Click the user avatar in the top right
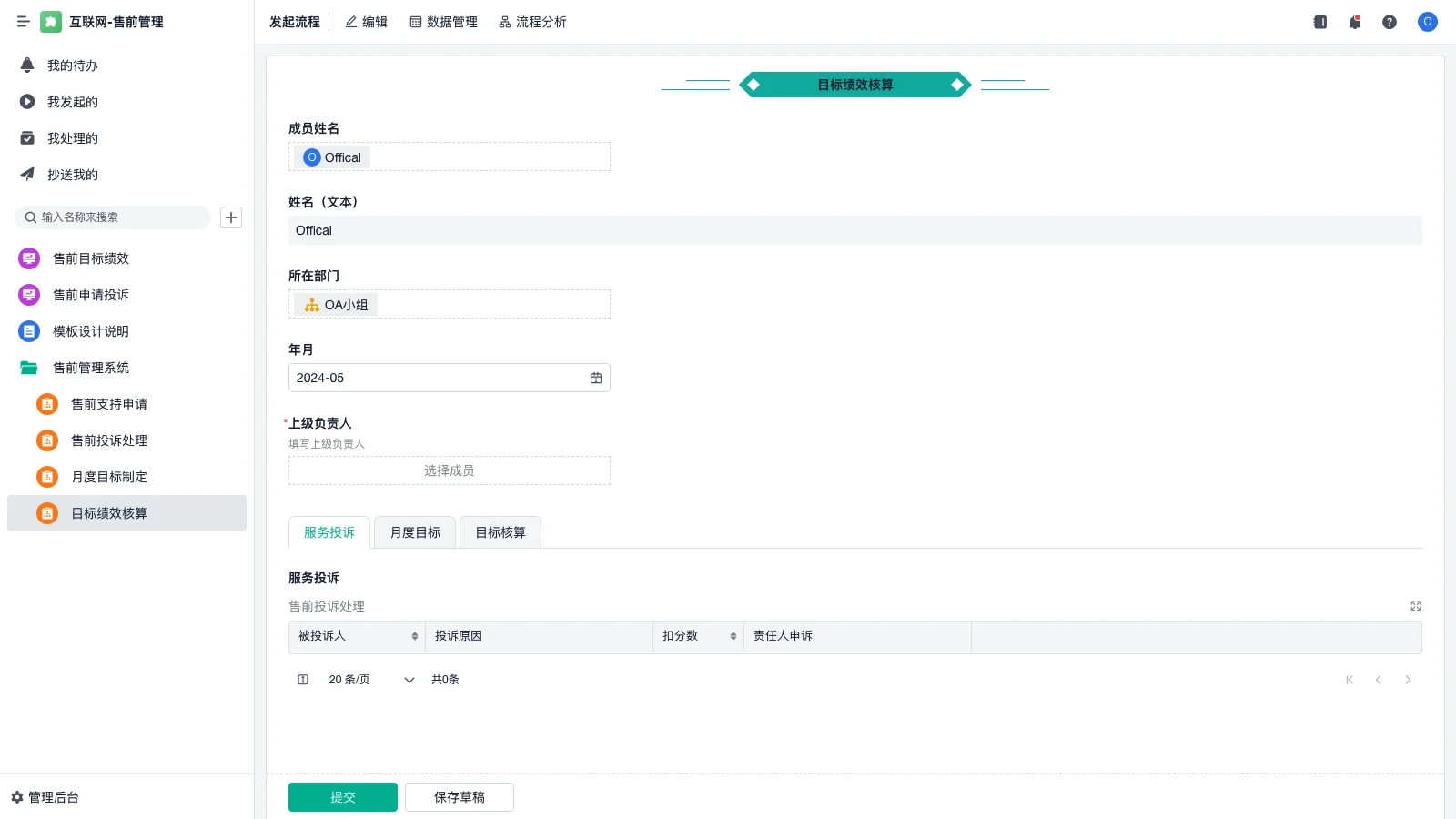Image resolution: width=1456 pixels, height=819 pixels. [1427, 22]
